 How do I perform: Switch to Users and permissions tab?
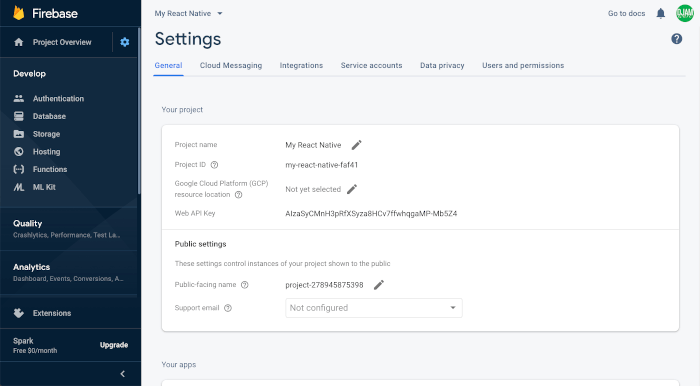tap(523, 65)
